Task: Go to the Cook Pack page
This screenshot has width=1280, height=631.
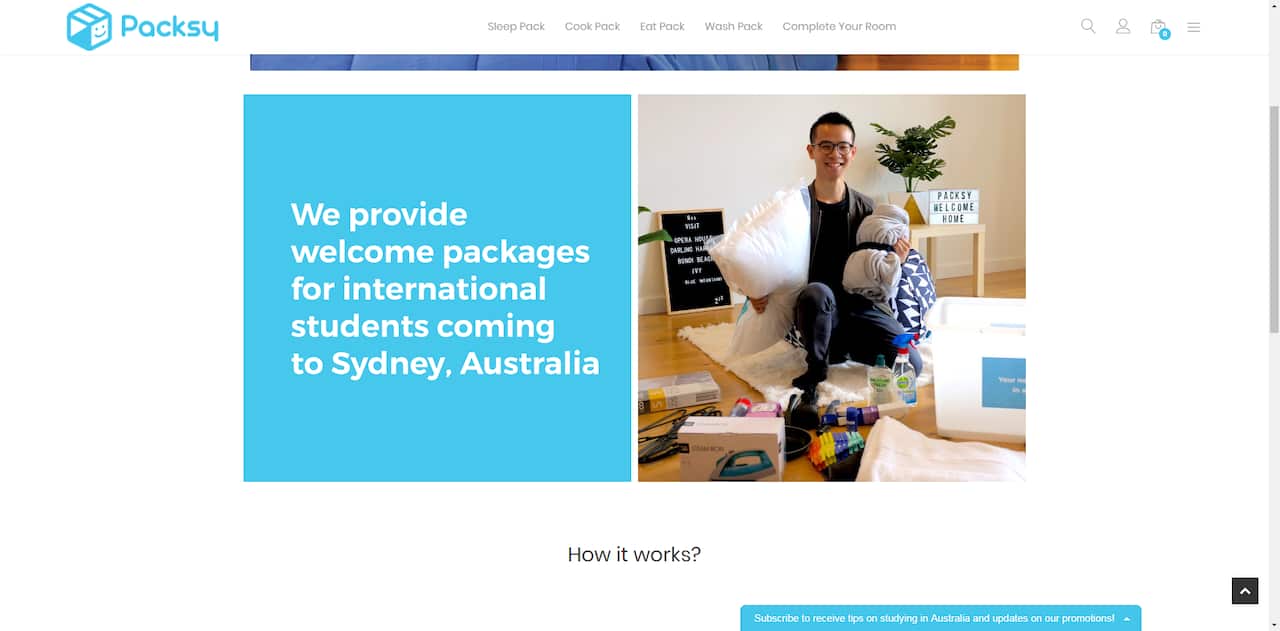Action: [592, 27]
